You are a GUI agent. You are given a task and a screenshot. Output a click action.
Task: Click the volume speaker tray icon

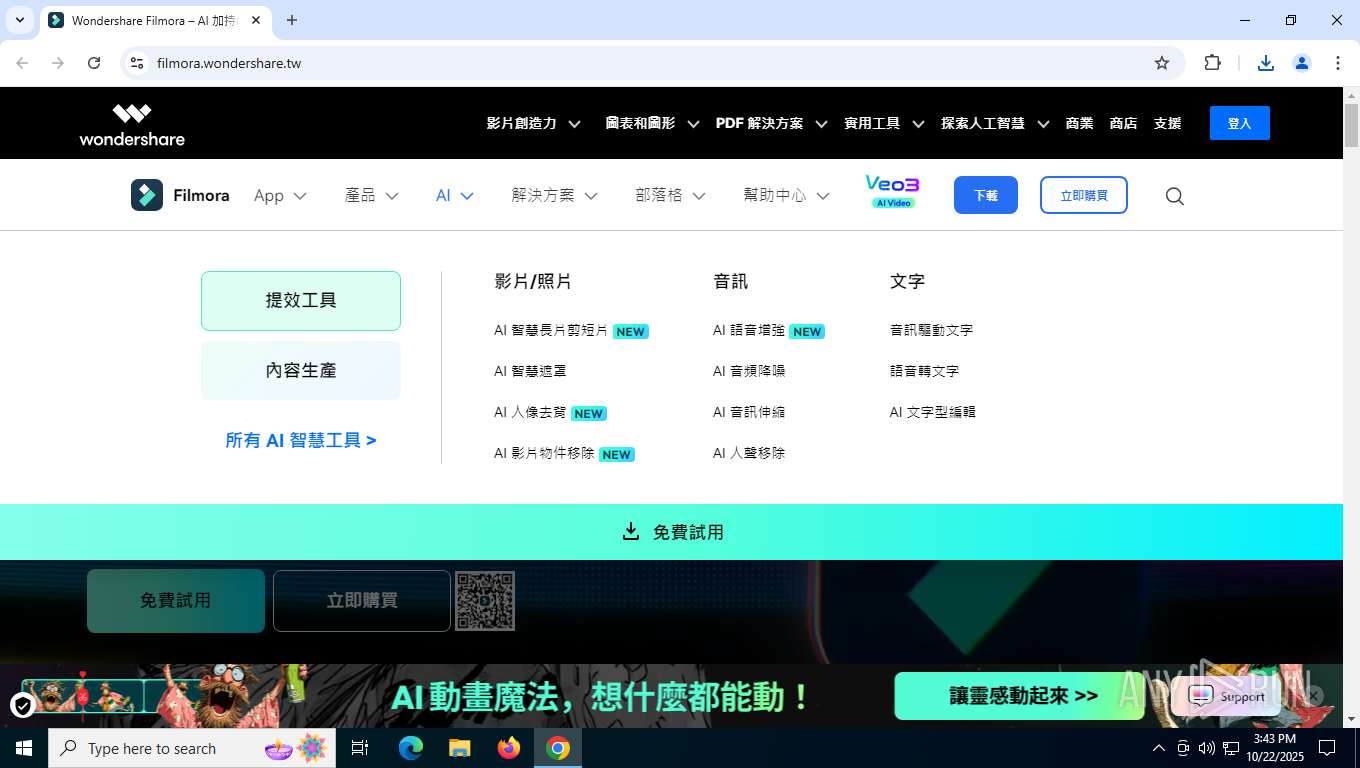click(1206, 748)
